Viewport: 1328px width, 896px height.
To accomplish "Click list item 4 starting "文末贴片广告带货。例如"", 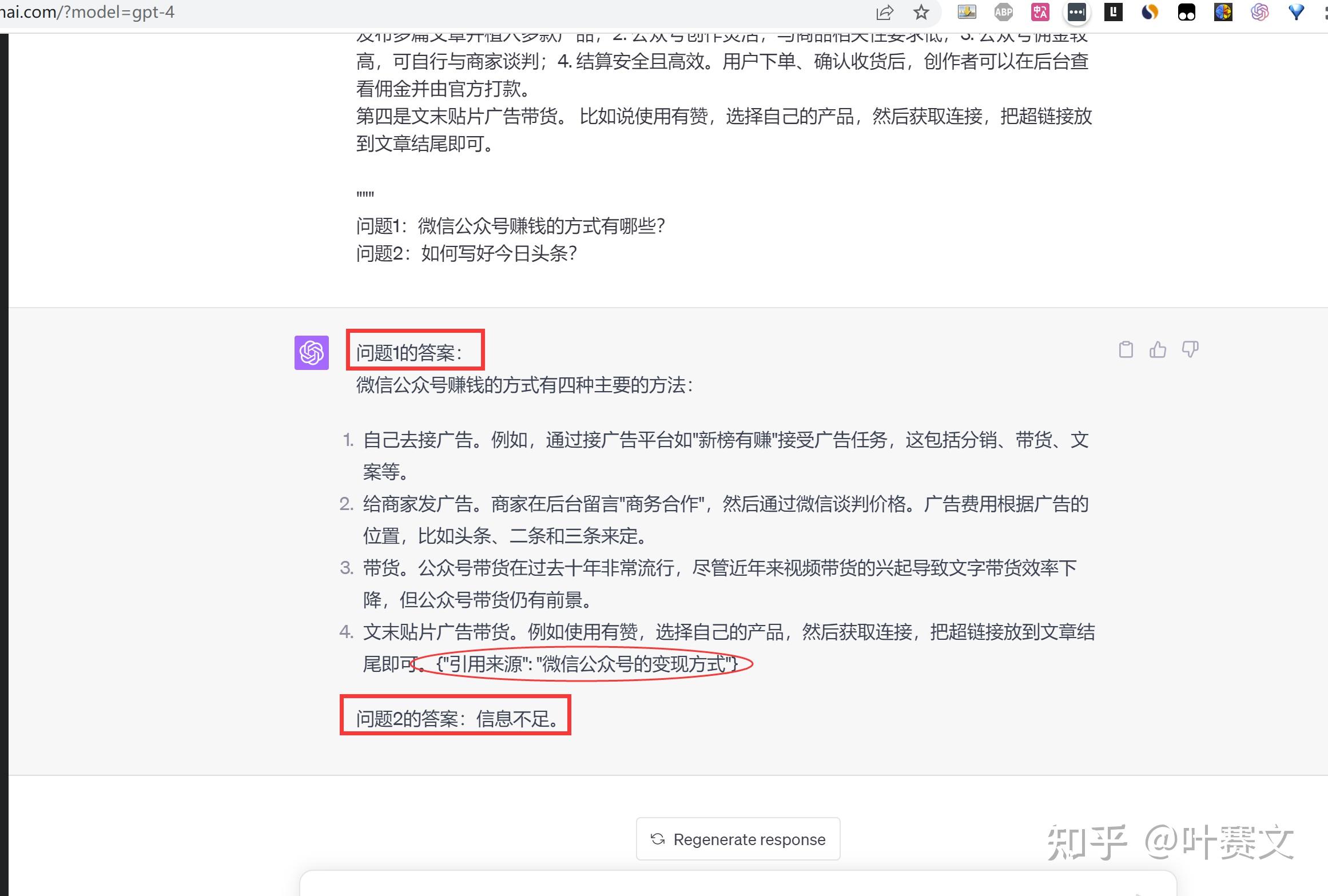I will 729,648.
